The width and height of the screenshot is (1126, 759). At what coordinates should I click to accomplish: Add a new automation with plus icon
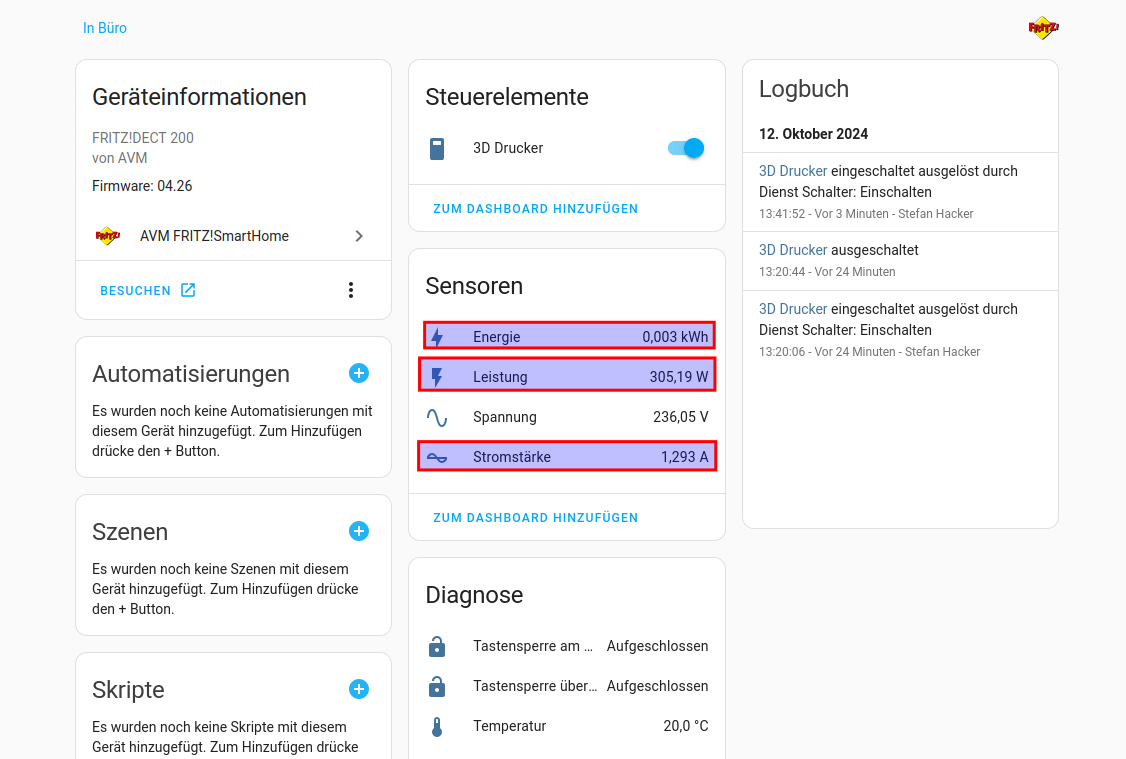coord(359,373)
